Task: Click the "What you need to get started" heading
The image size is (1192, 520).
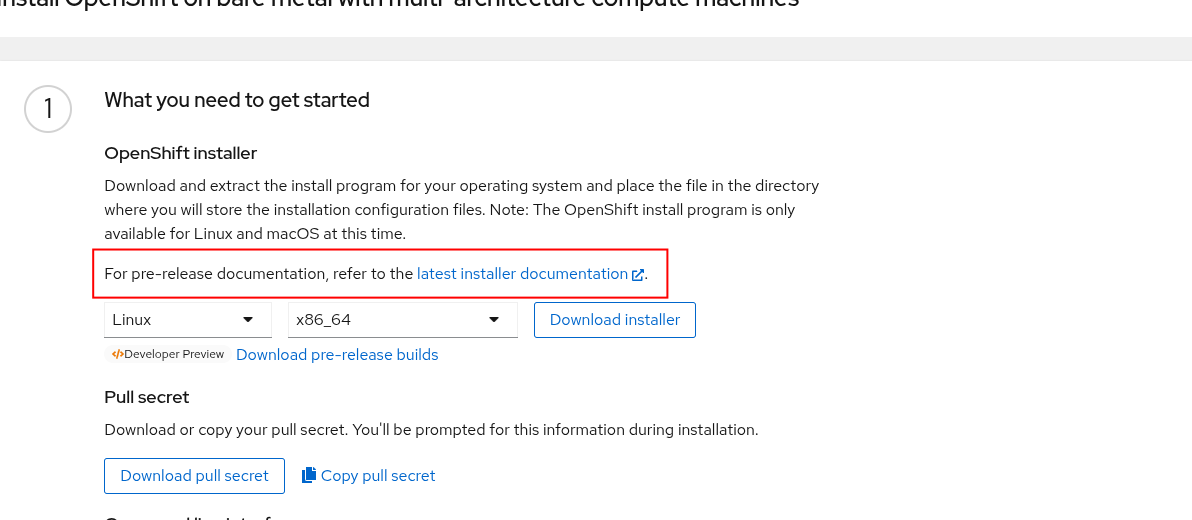Action: point(237,100)
